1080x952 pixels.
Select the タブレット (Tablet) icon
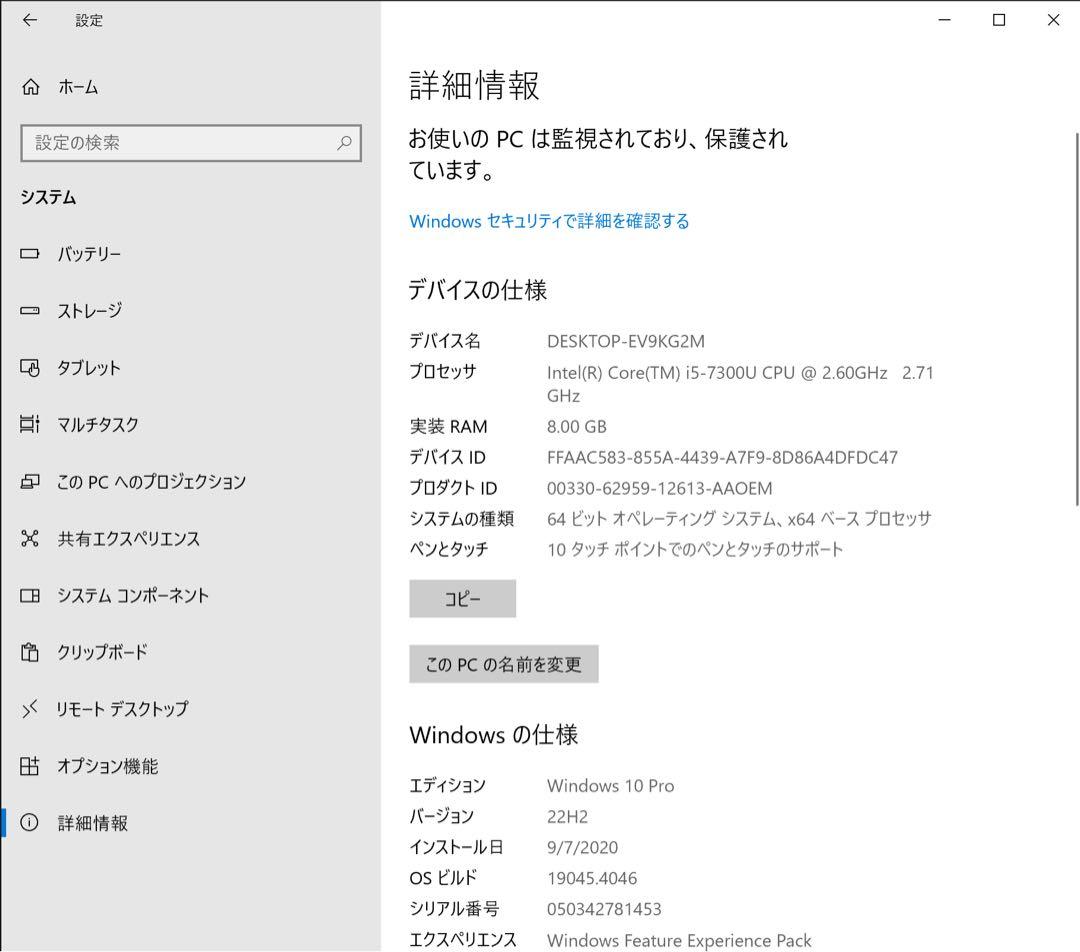tap(30, 368)
